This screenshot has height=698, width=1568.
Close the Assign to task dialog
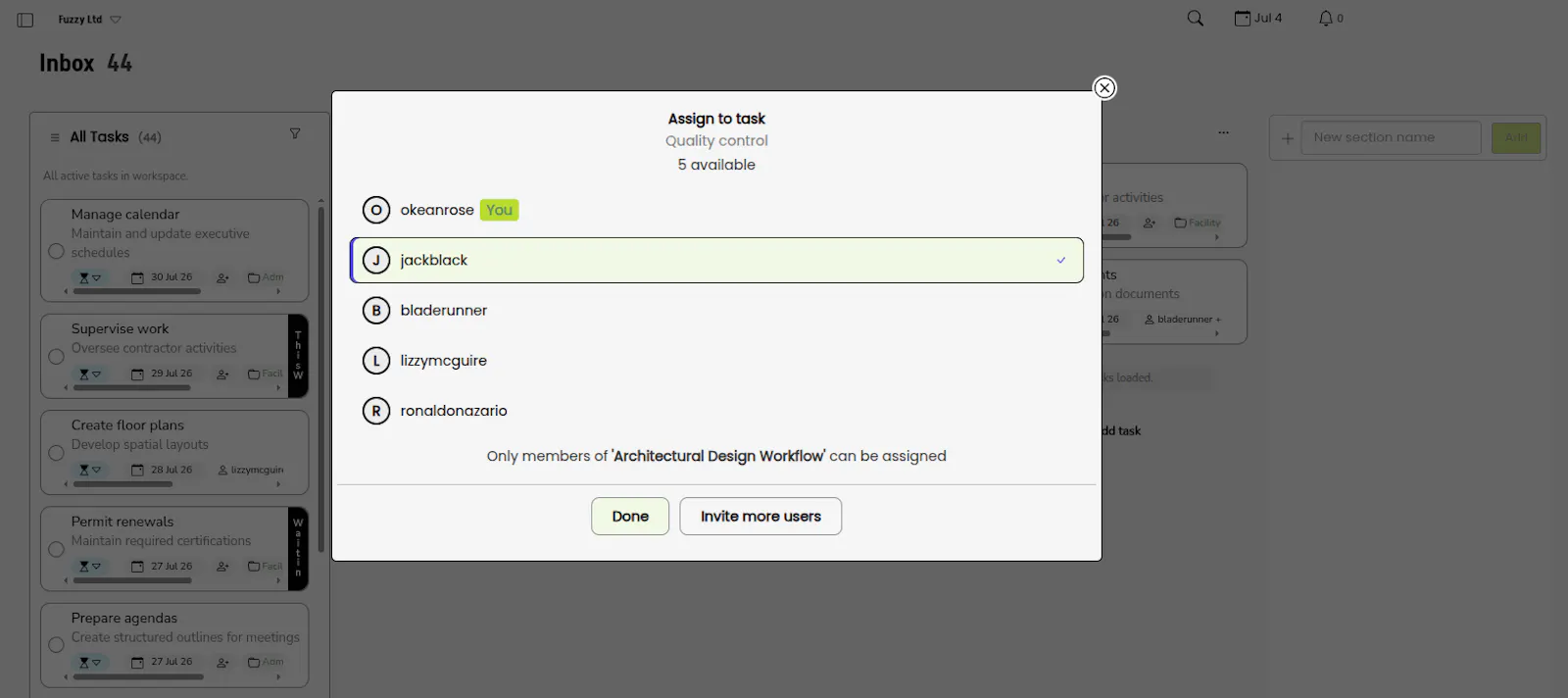click(x=1104, y=88)
